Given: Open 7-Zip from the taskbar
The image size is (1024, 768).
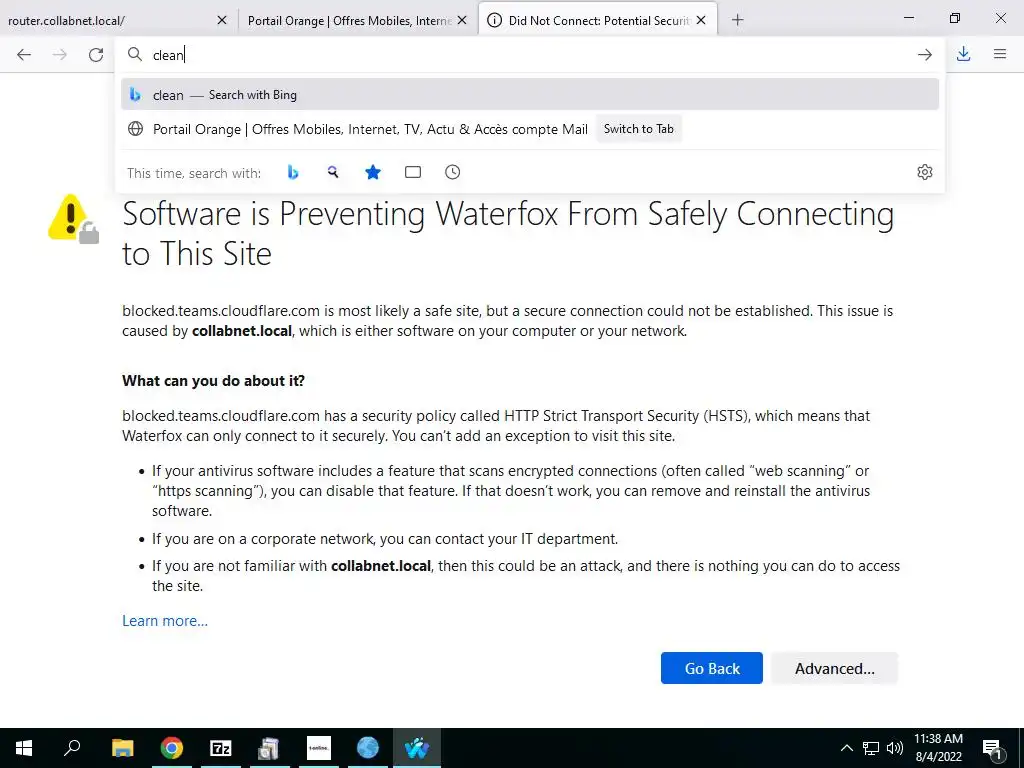Looking at the screenshot, I should (221, 748).
